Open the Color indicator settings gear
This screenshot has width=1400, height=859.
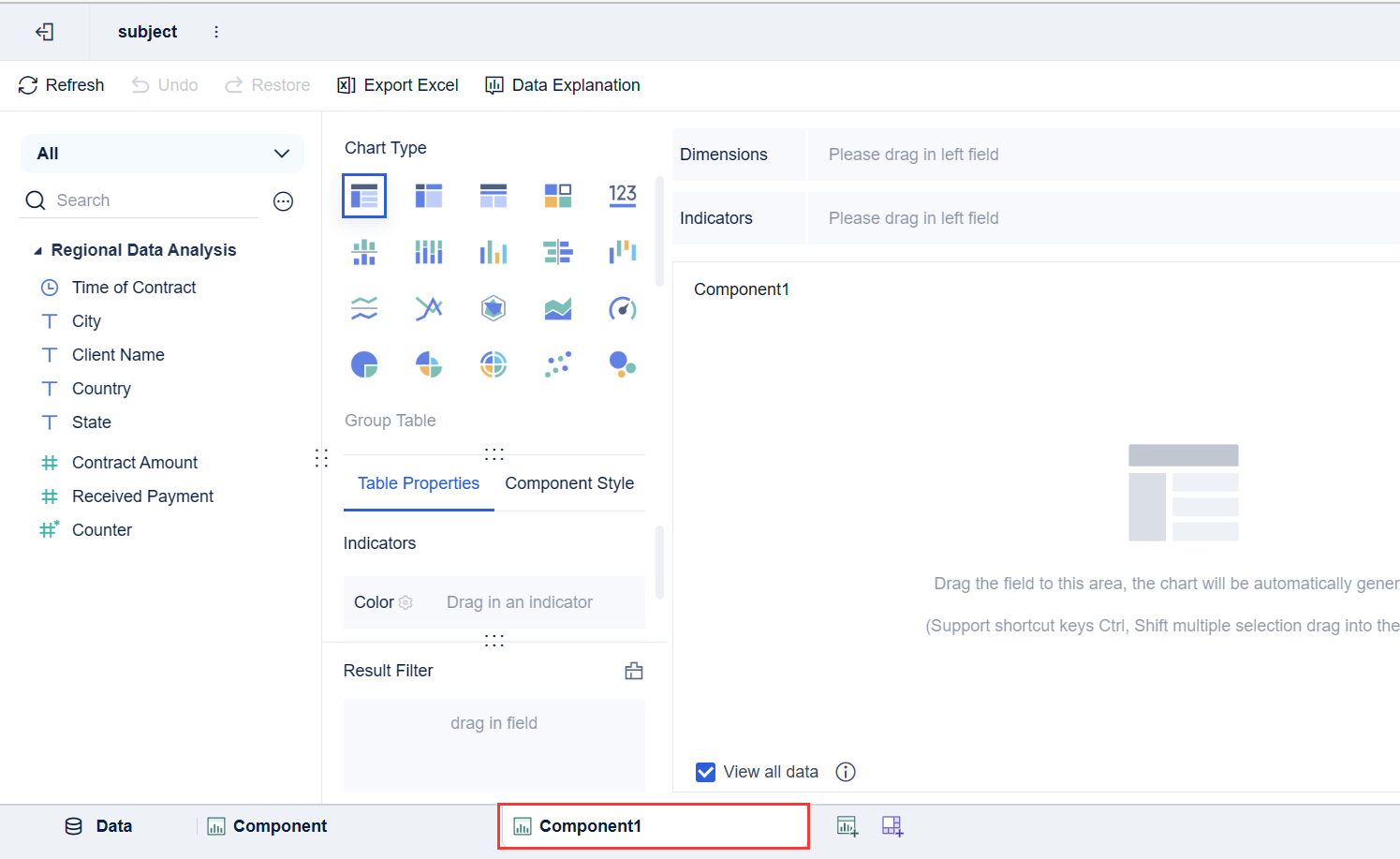click(405, 602)
